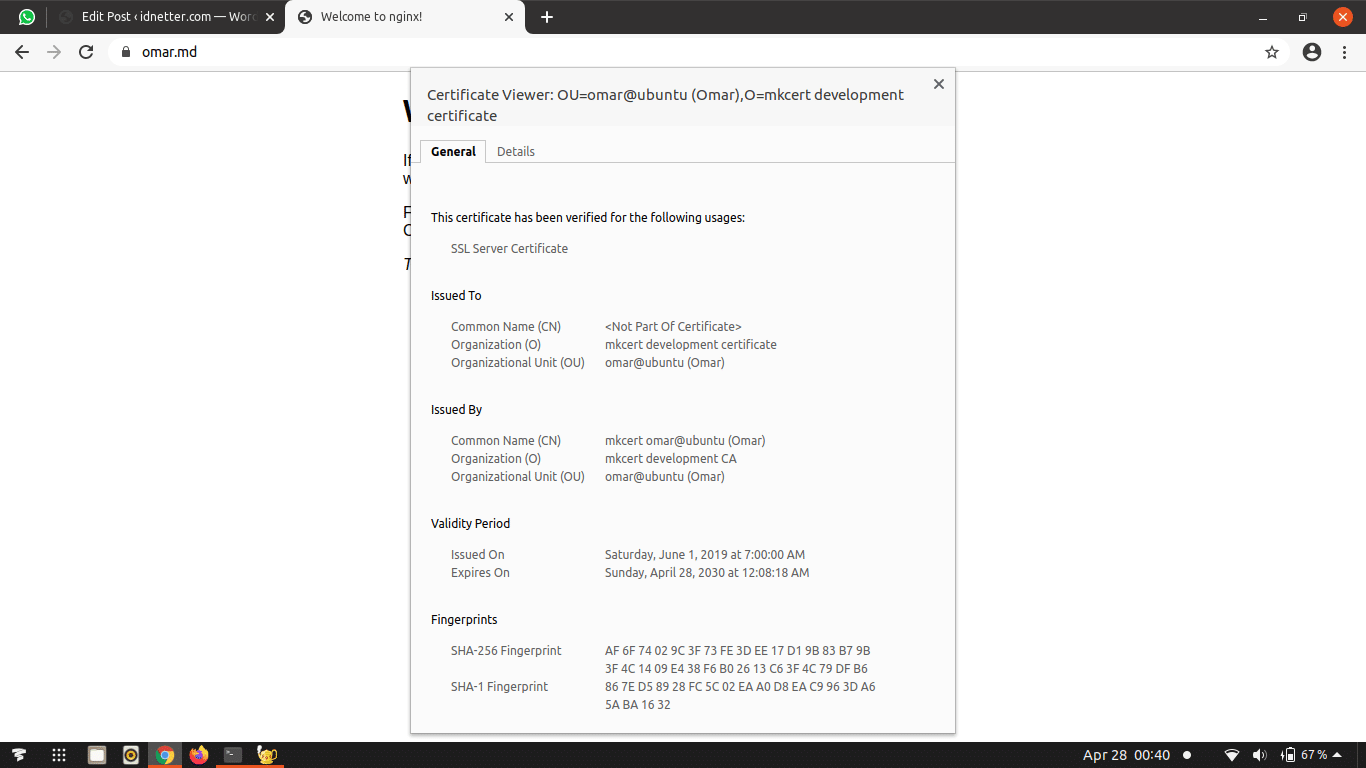Click the SSL Server Certificate usage text
1366x768 pixels.
[509, 248]
